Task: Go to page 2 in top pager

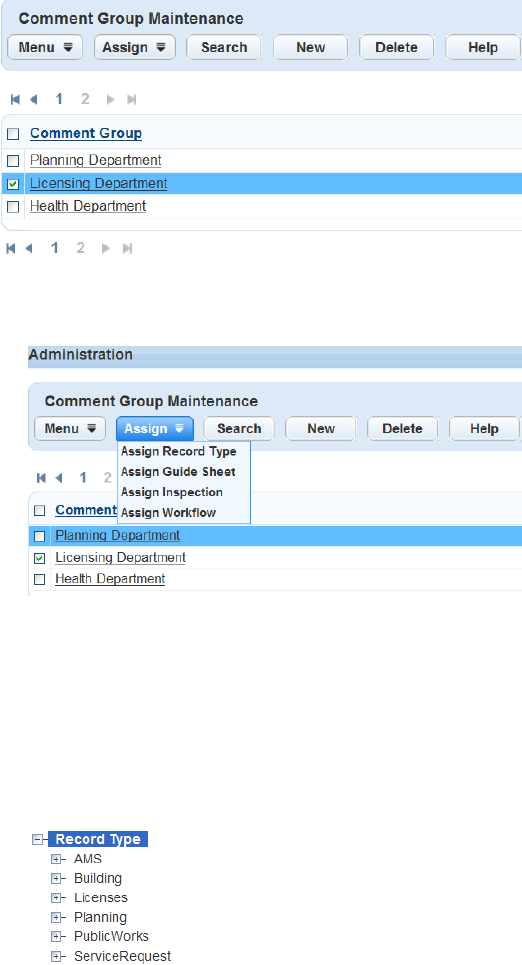Action: click(85, 99)
